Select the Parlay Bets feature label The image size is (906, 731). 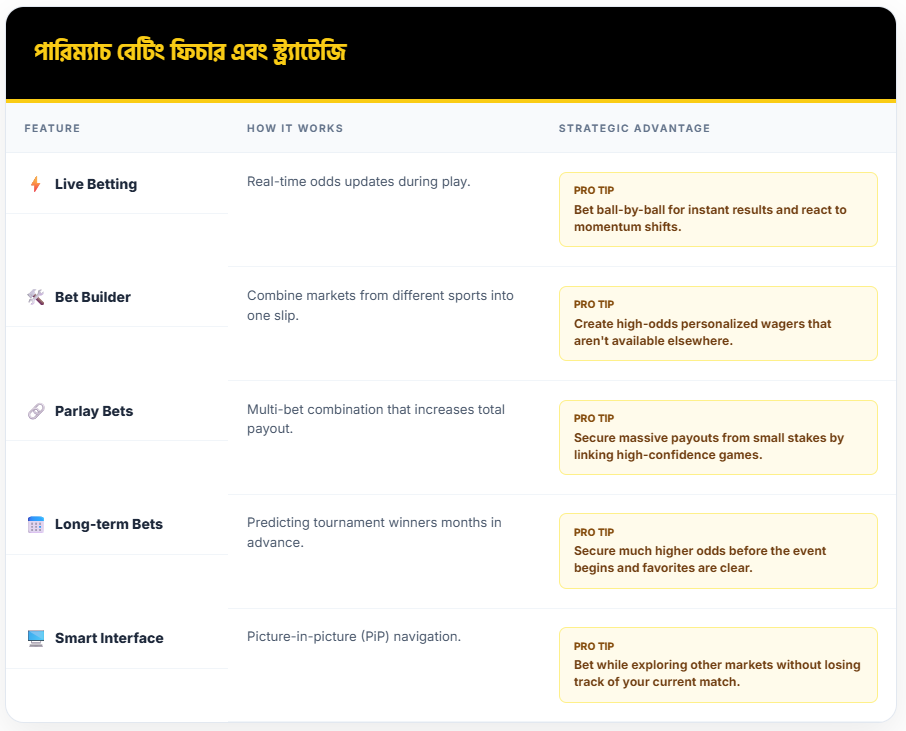[x=94, y=411]
